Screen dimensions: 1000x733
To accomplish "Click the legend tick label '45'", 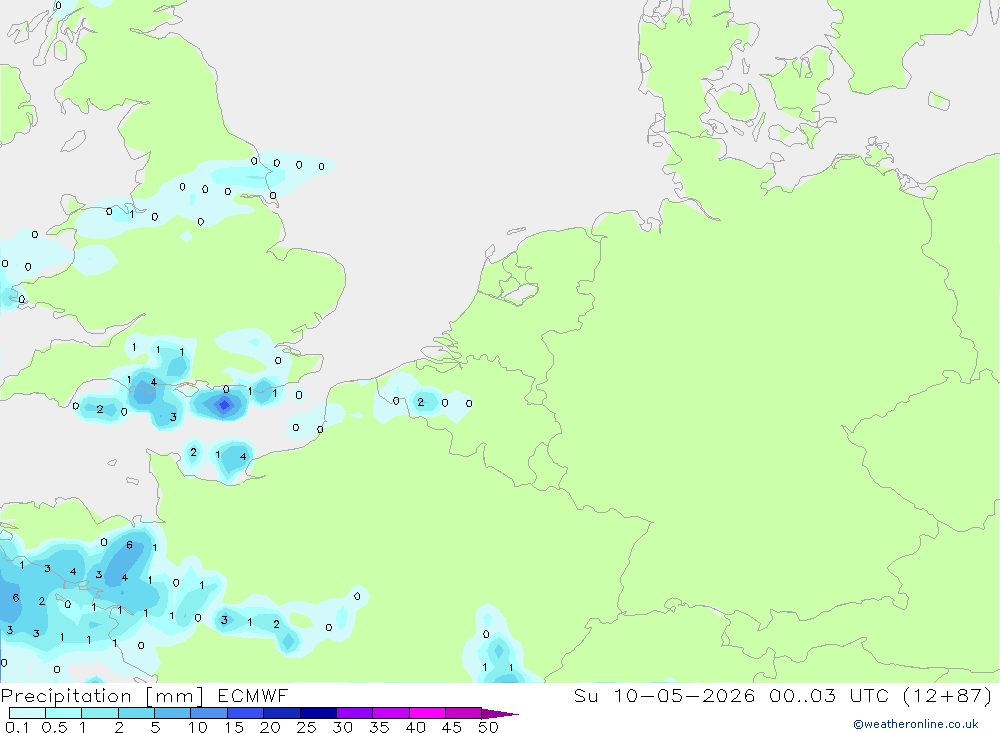I will [x=452, y=727].
